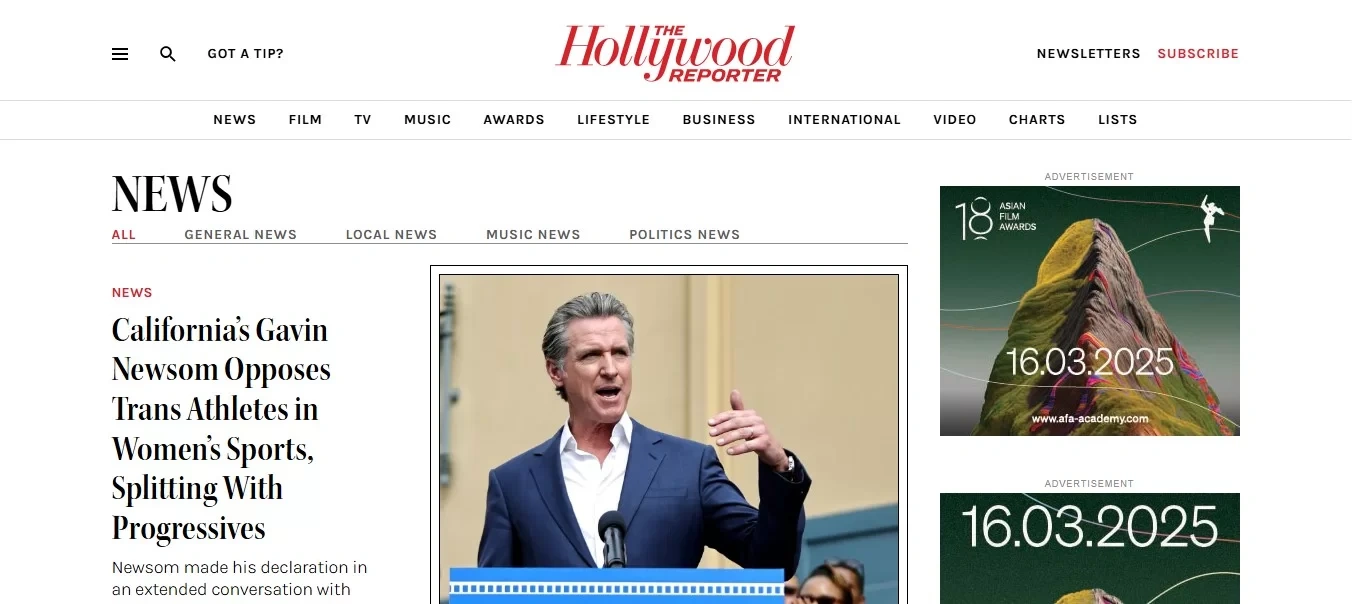Switch to the Music News tab
This screenshot has height=604, width=1352.
533,235
